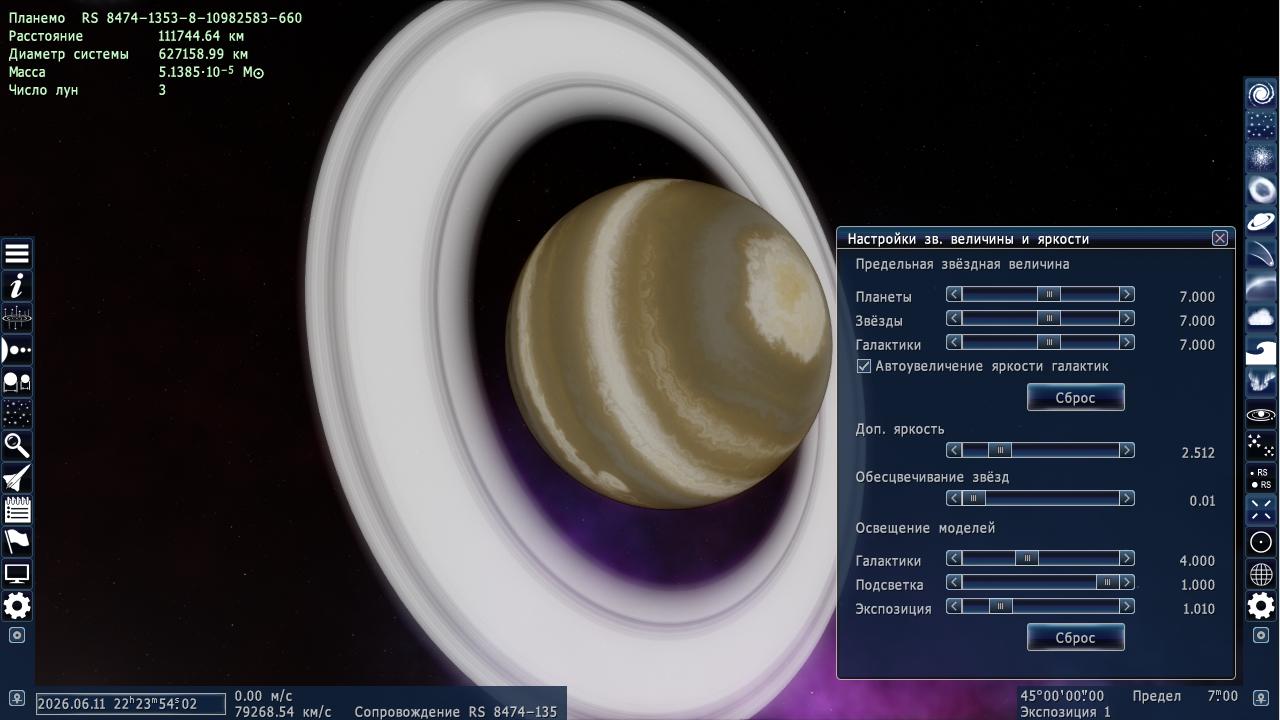Toggle selection pointer markers icon

(1261, 510)
